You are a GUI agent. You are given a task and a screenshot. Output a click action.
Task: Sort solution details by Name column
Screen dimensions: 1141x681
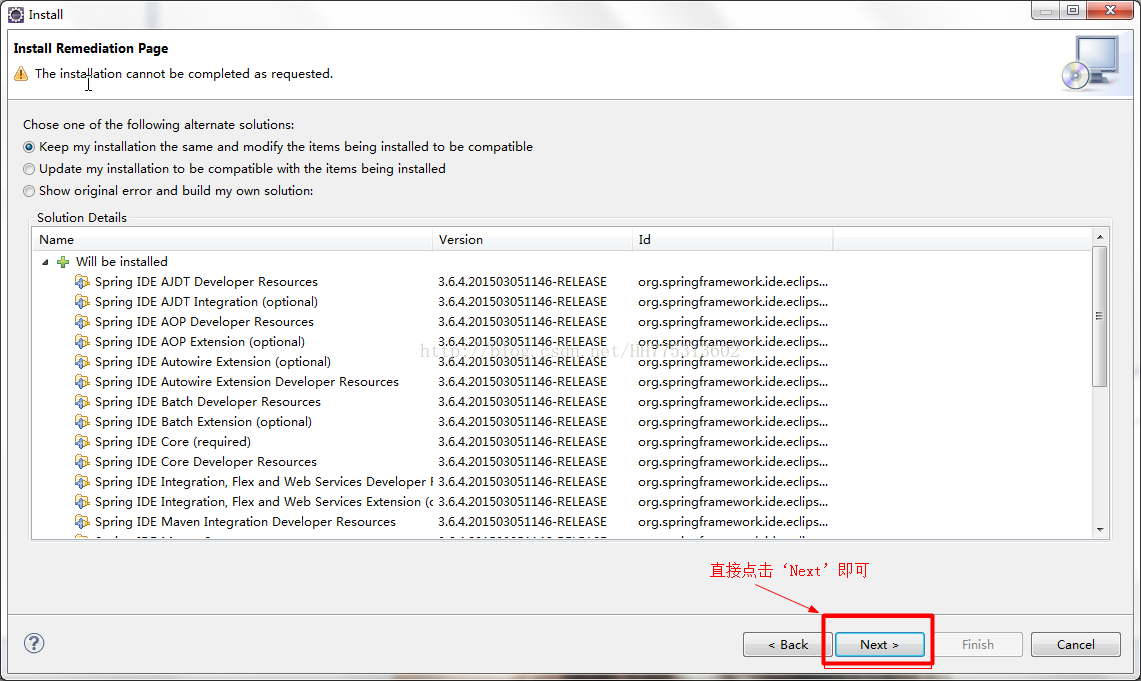coord(231,239)
